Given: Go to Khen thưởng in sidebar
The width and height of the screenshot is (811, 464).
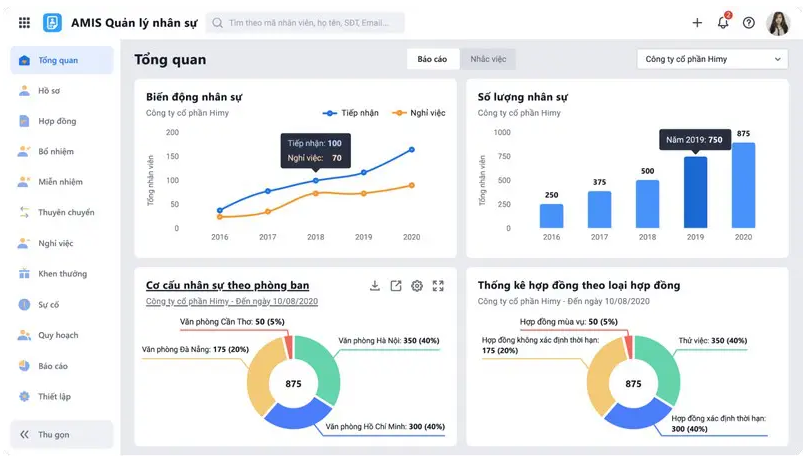Looking at the screenshot, I should (62, 274).
